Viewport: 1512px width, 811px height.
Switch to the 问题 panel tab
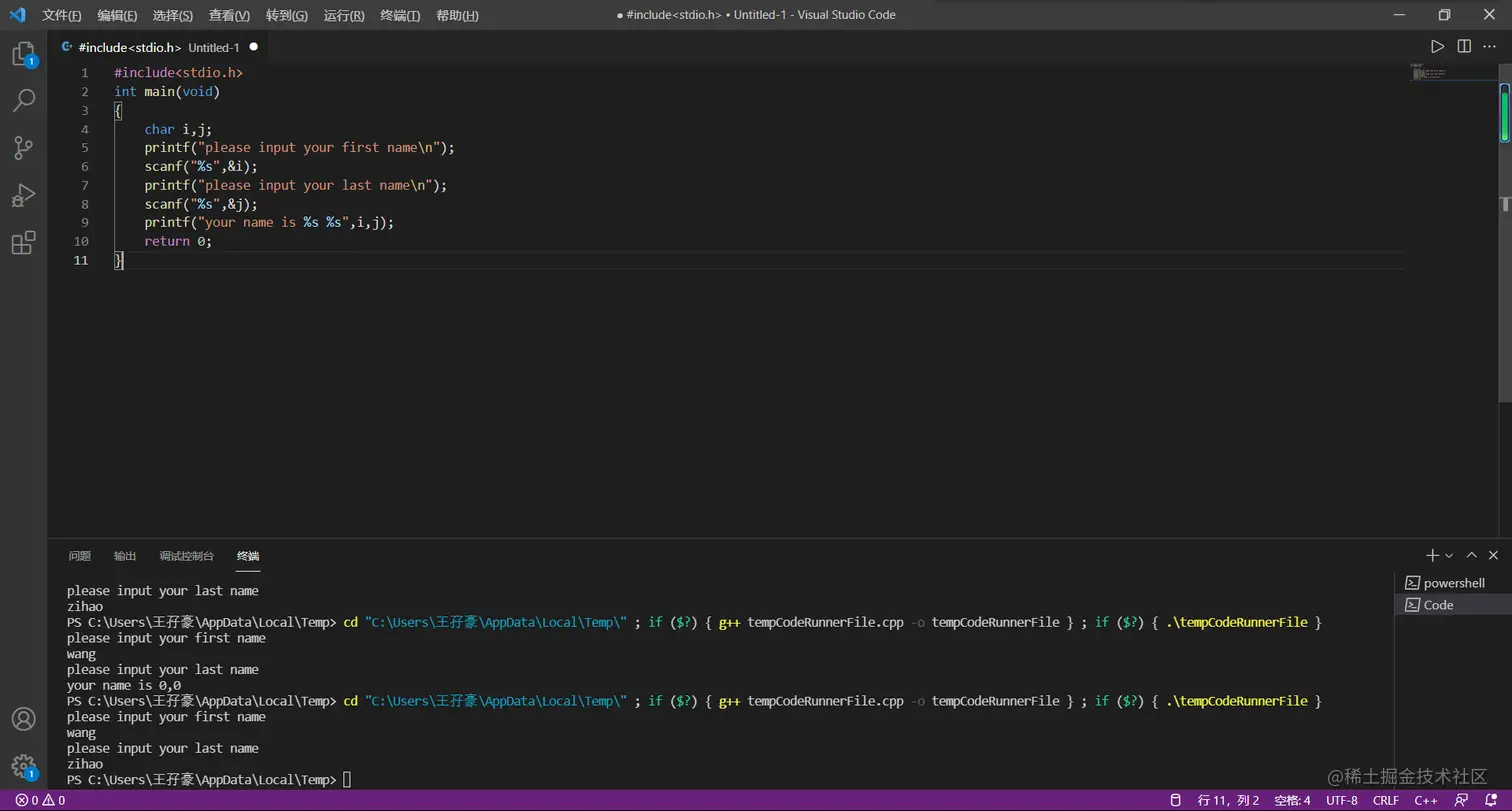[x=79, y=556]
